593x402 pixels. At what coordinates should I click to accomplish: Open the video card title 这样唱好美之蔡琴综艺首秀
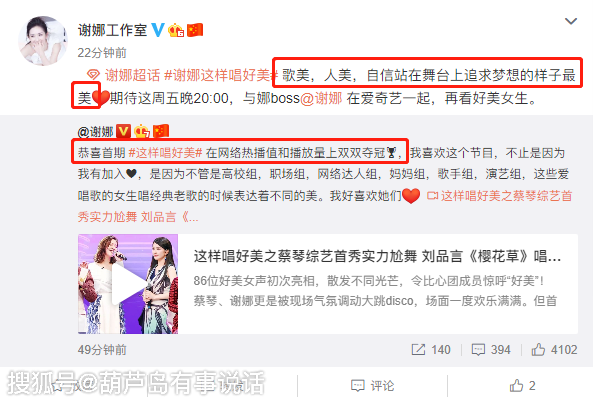point(377,256)
